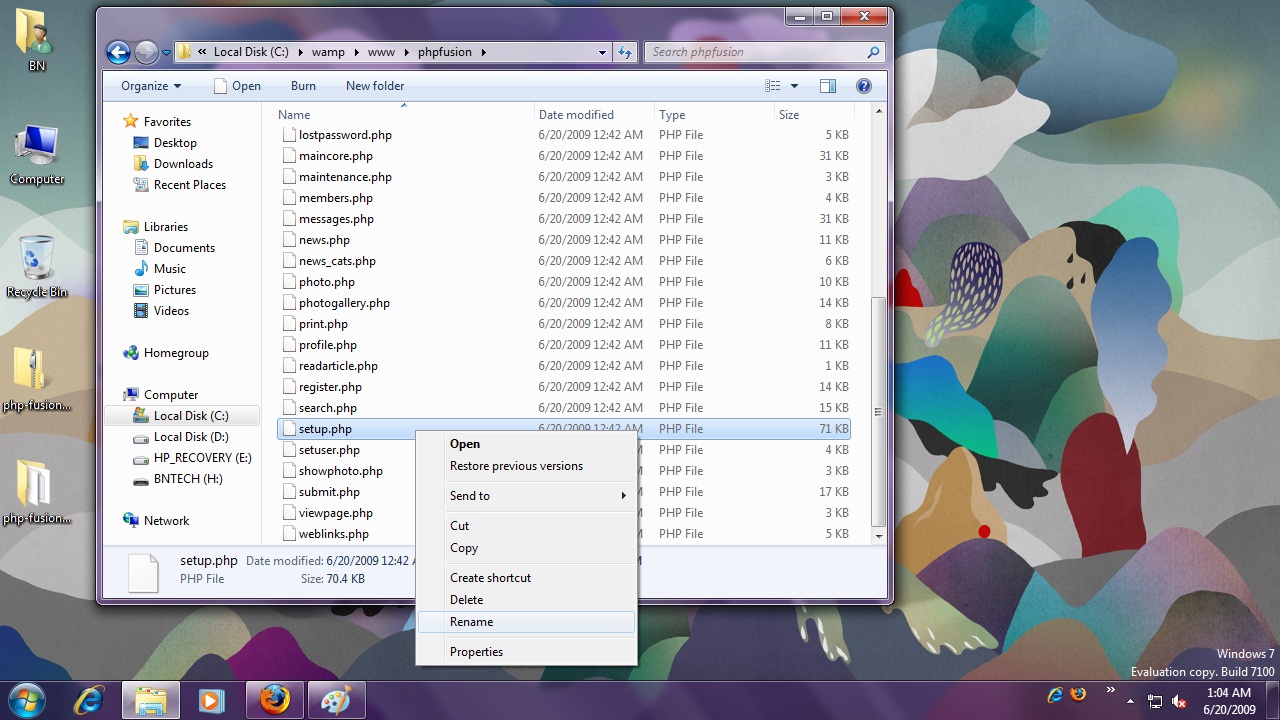Launch Internet Explorer from taskbar
This screenshot has width=1280, height=720.
coord(89,700)
